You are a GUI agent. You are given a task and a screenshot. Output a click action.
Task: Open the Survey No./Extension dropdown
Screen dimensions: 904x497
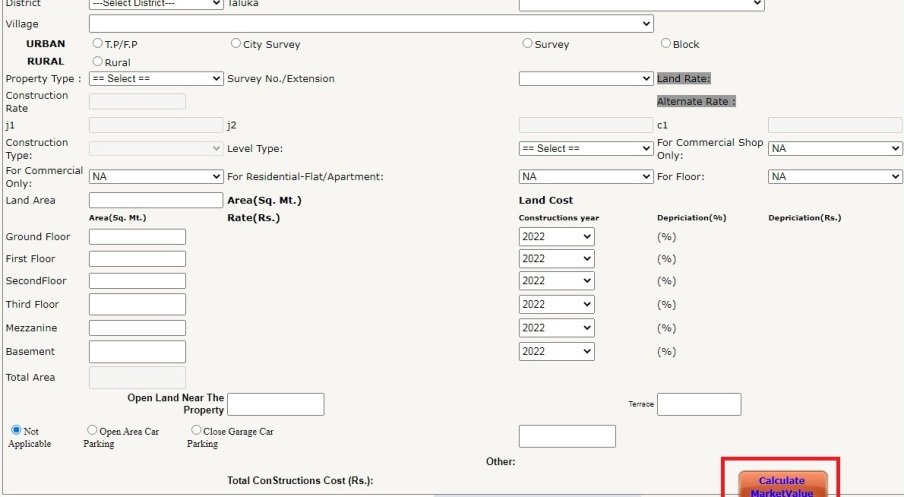[x=586, y=78]
